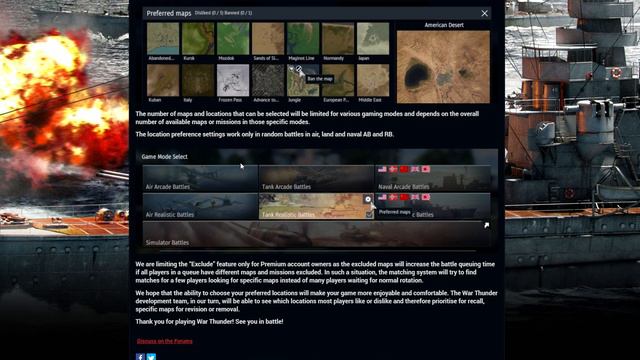Click US flag in Naval Realistic Battles tile
Image resolution: width=640 pixels, height=360 pixels.
click(x=382, y=197)
